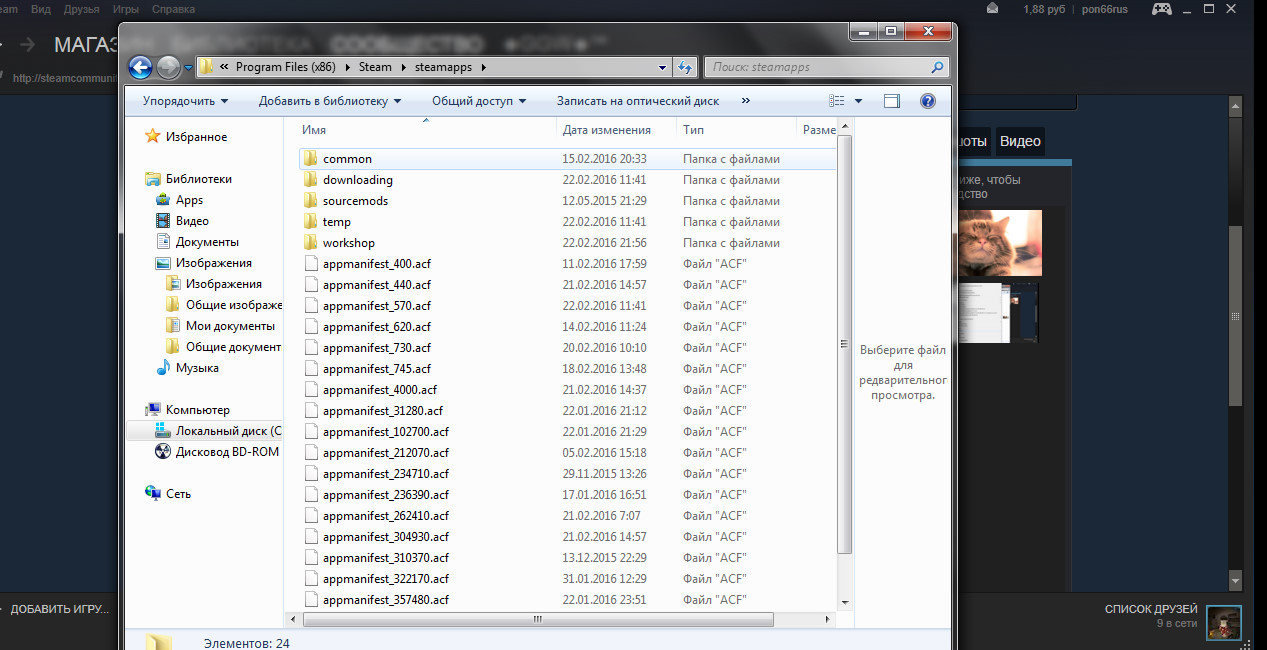Click the Explorer Forward navigation arrow
The width and height of the screenshot is (1267, 650).
(168, 68)
